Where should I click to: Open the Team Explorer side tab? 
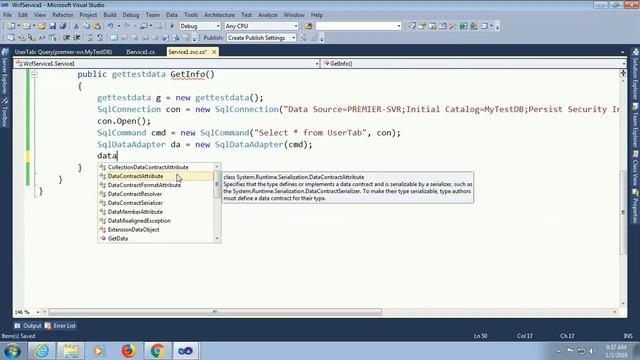635,126
